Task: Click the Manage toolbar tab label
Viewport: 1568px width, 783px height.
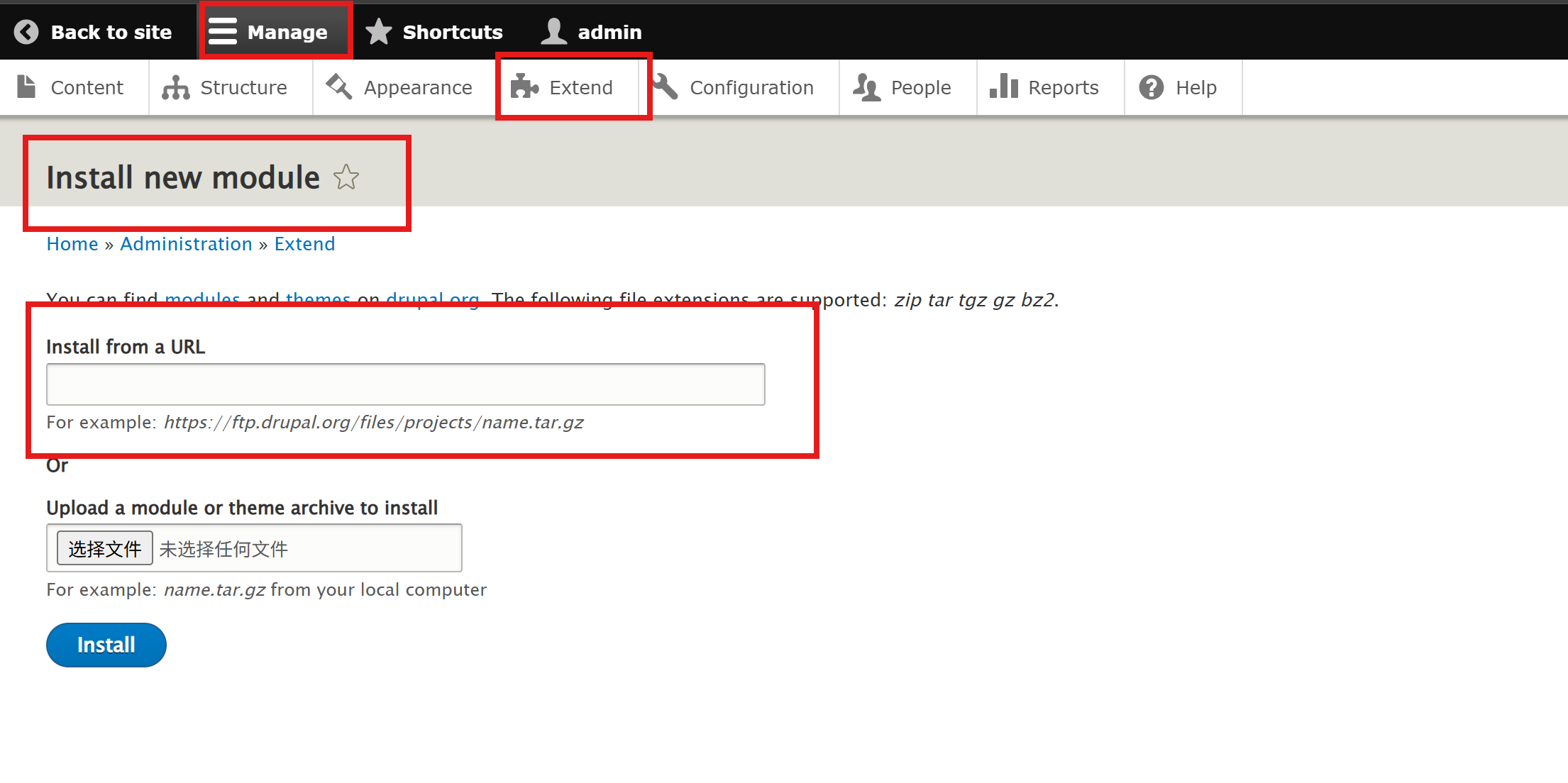Action: click(x=287, y=32)
